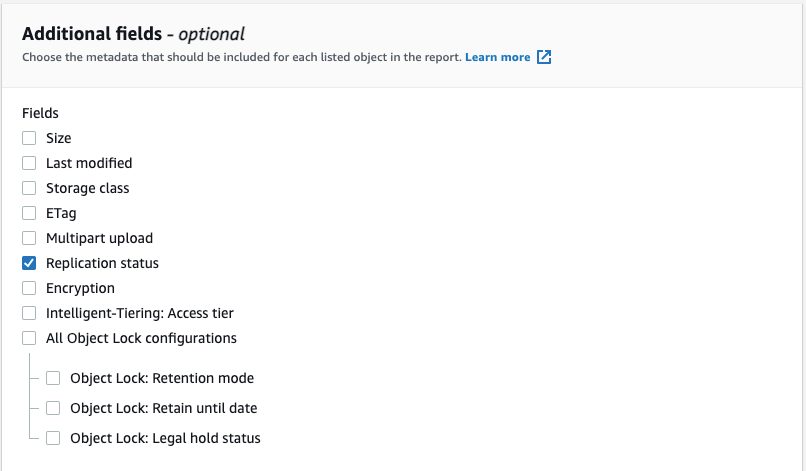Screen dimensions: 806x471
Task: Enable the Size checkbox
Action: pos(29,138)
